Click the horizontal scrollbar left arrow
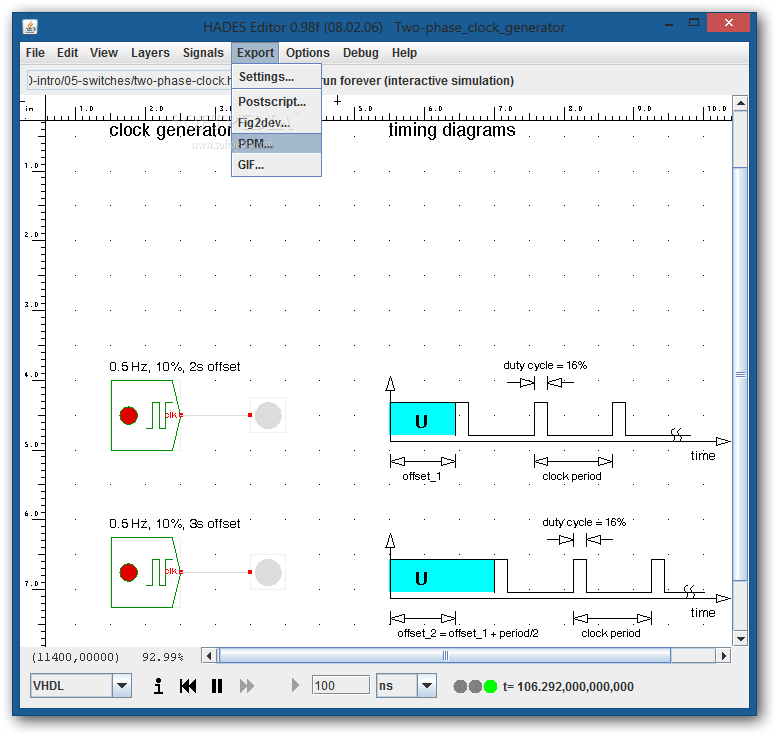Image resolution: width=777 pixels, height=736 pixels. pyautogui.click(x=209, y=656)
